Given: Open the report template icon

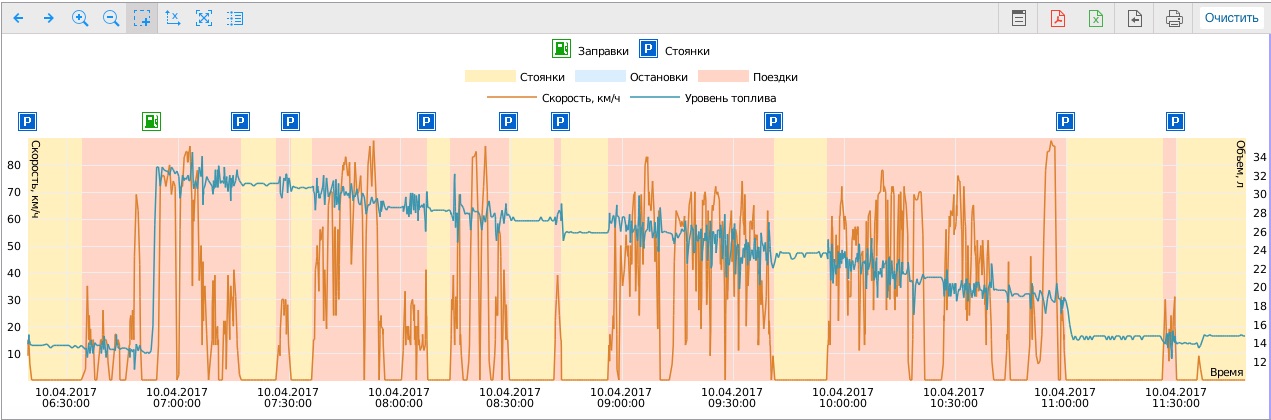Looking at the screenshot, I should coord(1019,18).
